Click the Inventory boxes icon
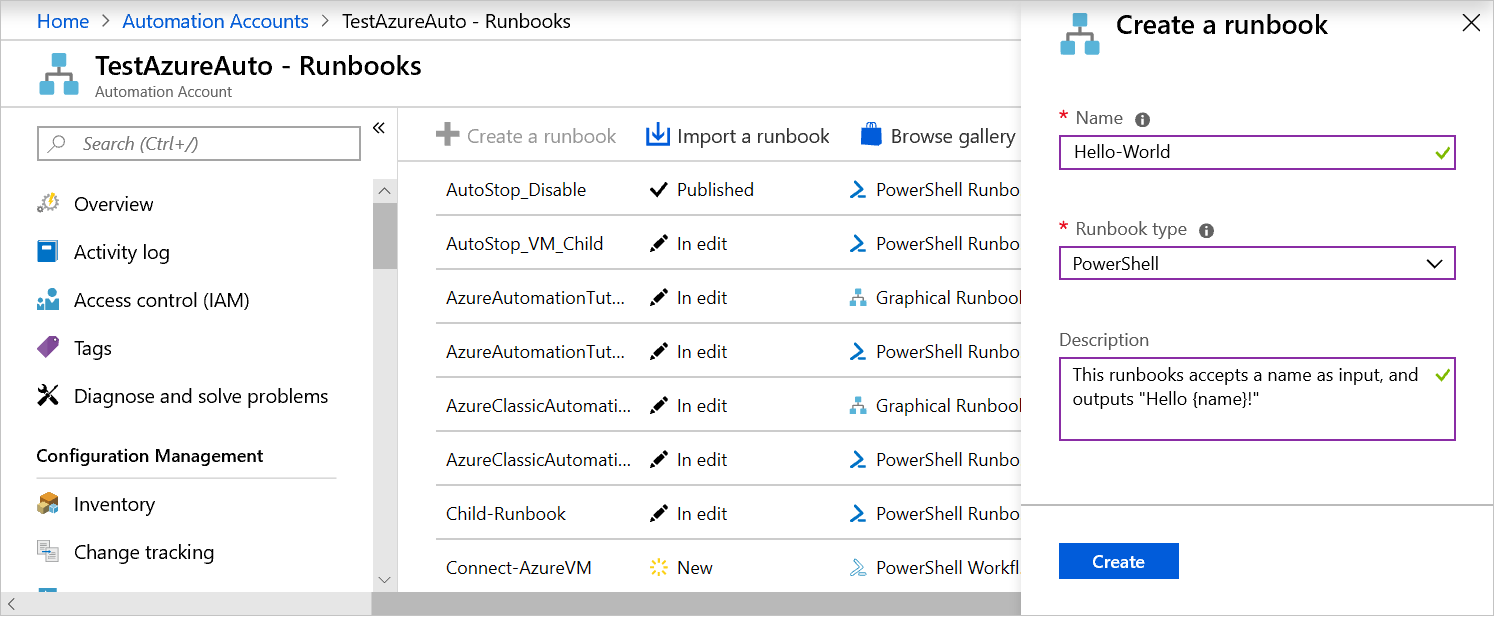The height and width of the screenshot is (639, 1494). pyautogui.click(x=48, y=504)
